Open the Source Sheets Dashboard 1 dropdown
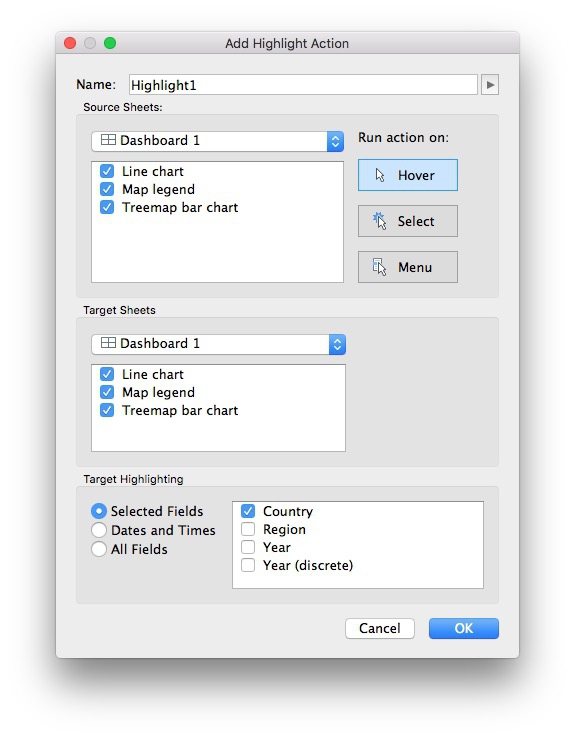The height and width of the screenshot is (738, 575). [x=217, y=141]
